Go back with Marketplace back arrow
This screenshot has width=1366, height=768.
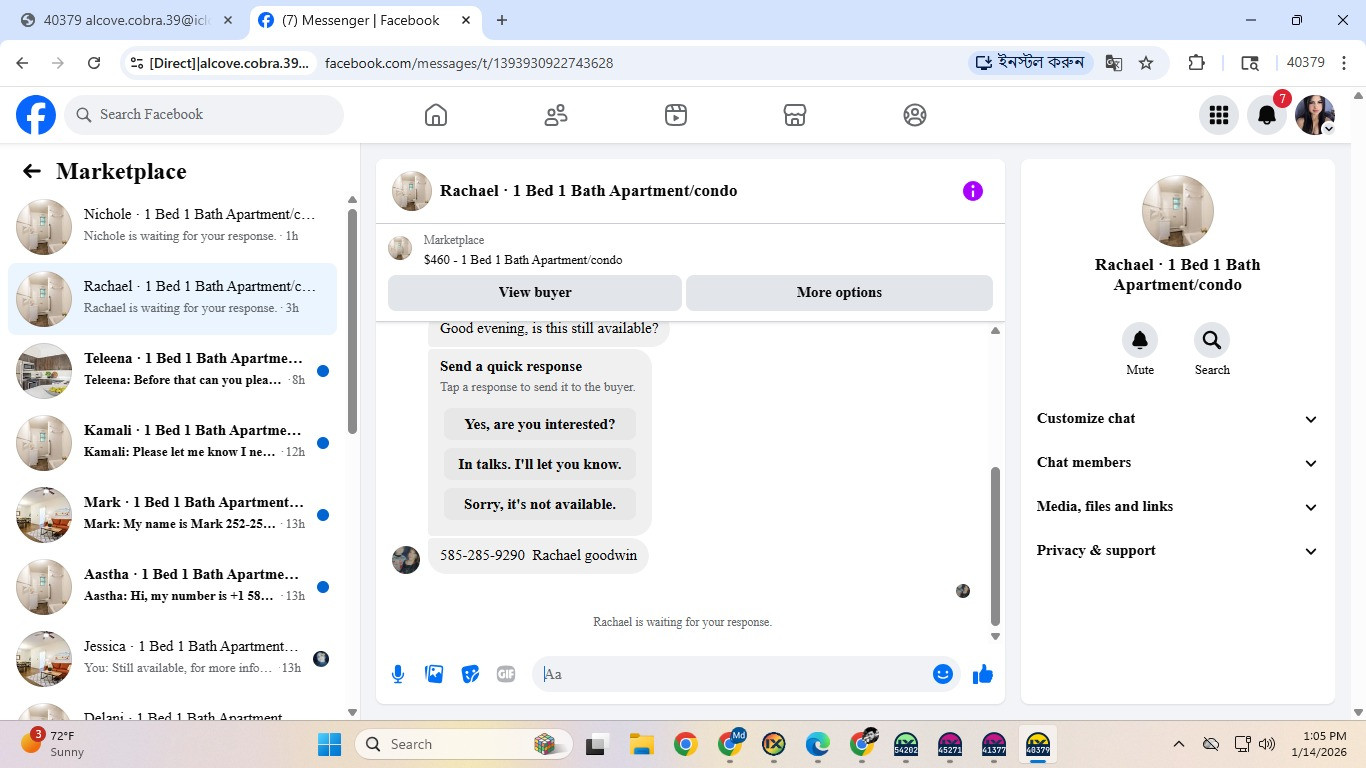(x=32, y=171)
